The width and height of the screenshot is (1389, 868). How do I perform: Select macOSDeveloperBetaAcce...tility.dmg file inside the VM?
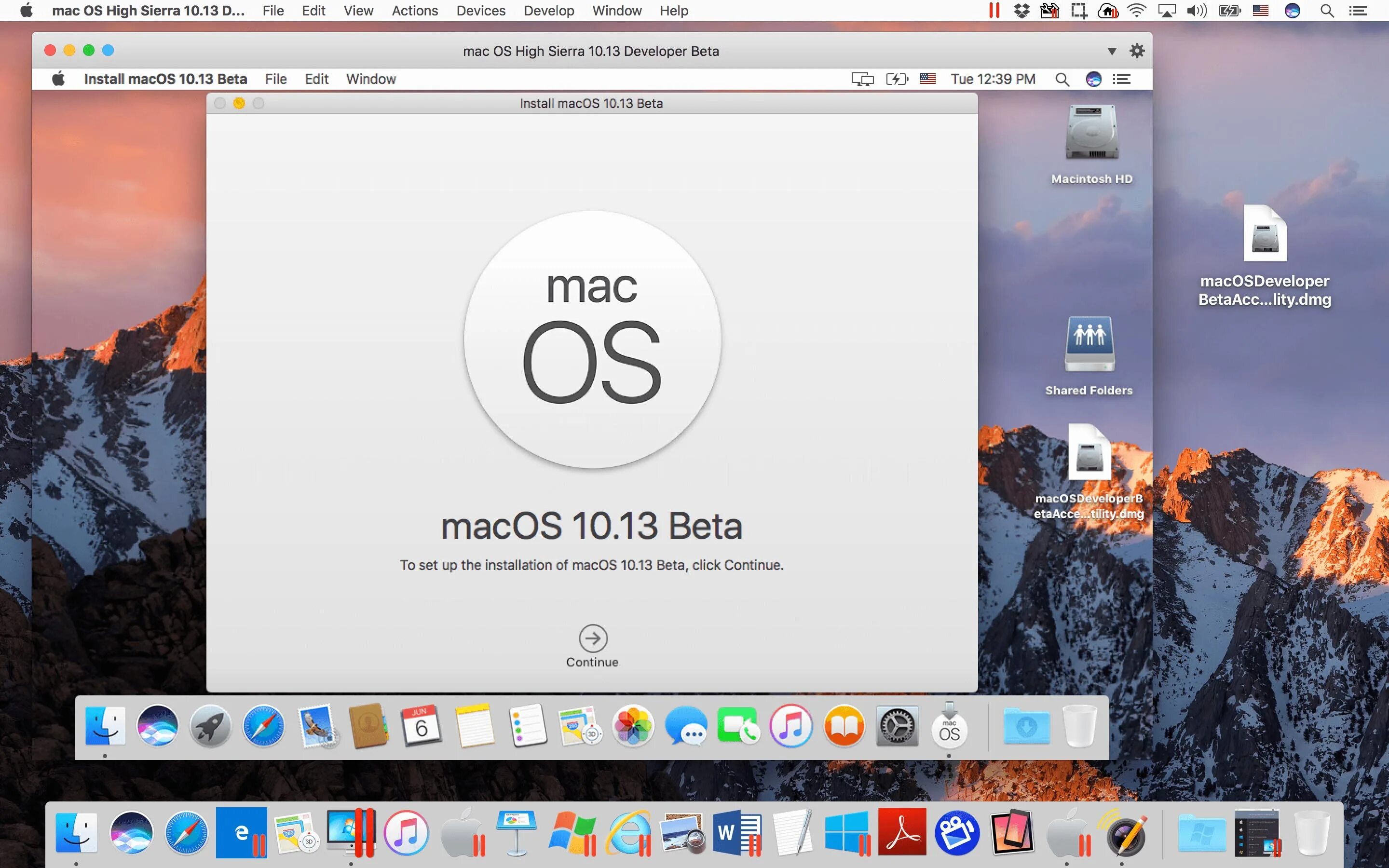point(1089,452)
